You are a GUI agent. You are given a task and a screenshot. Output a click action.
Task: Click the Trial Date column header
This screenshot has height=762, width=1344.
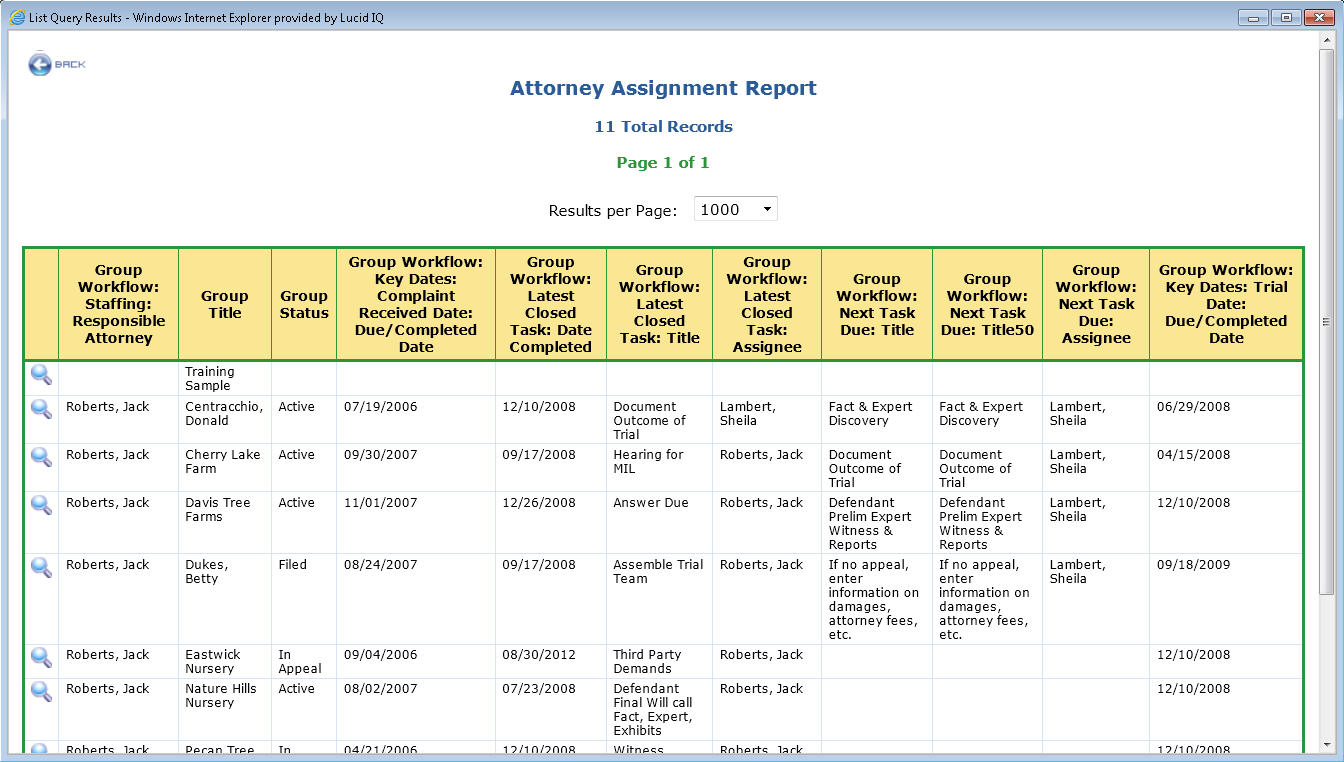point(1226,303)
